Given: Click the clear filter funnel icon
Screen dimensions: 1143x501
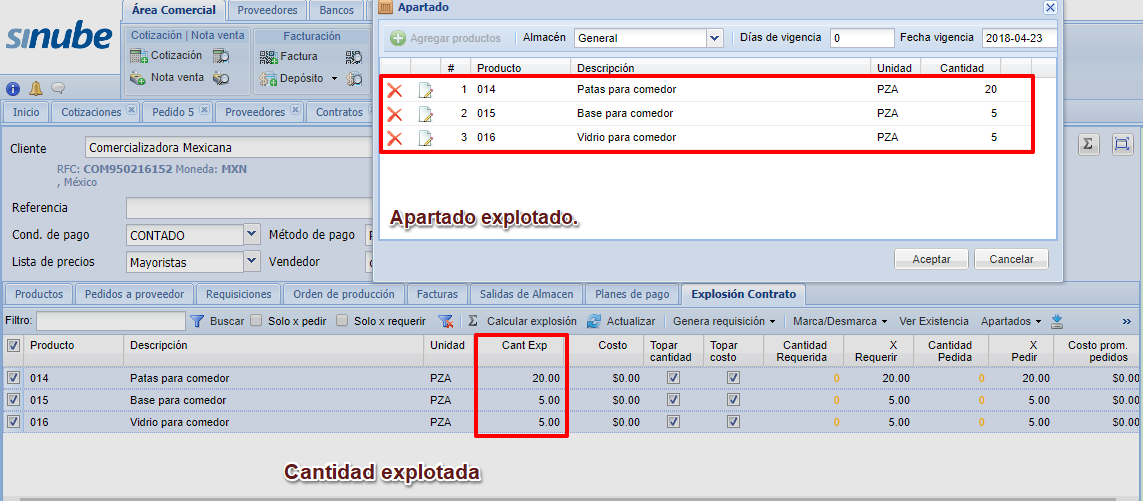Looking at the screenshot, I should pos(446,321).
